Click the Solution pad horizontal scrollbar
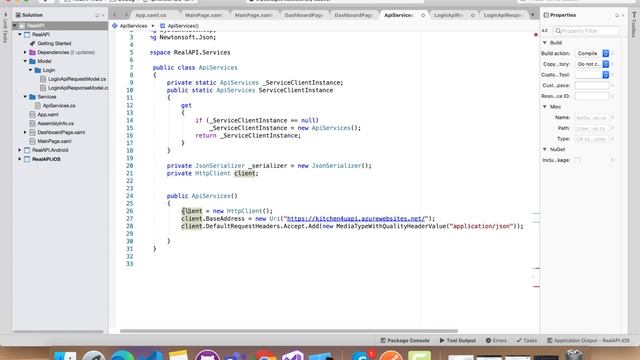Image resolution: width=640 pixels, height=360 pixels. click(x=58, y=332)
